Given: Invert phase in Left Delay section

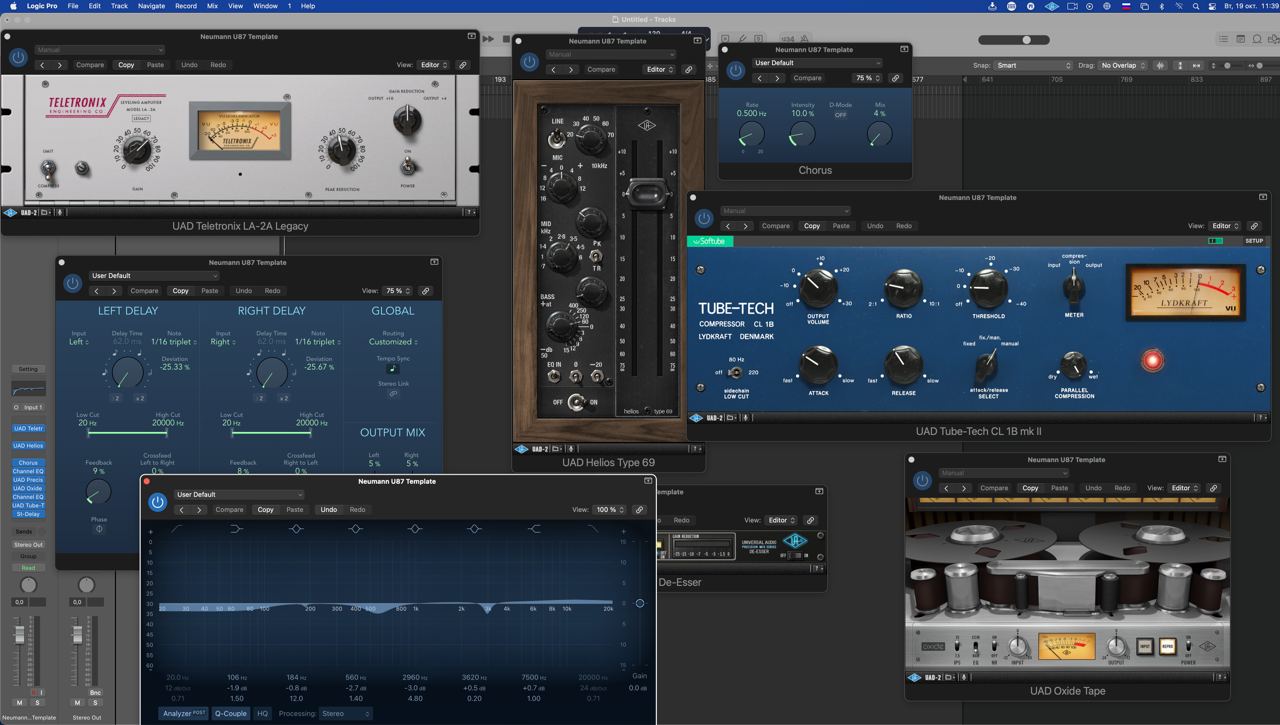Looking at the screenshot, I should (x=99, y=529).
